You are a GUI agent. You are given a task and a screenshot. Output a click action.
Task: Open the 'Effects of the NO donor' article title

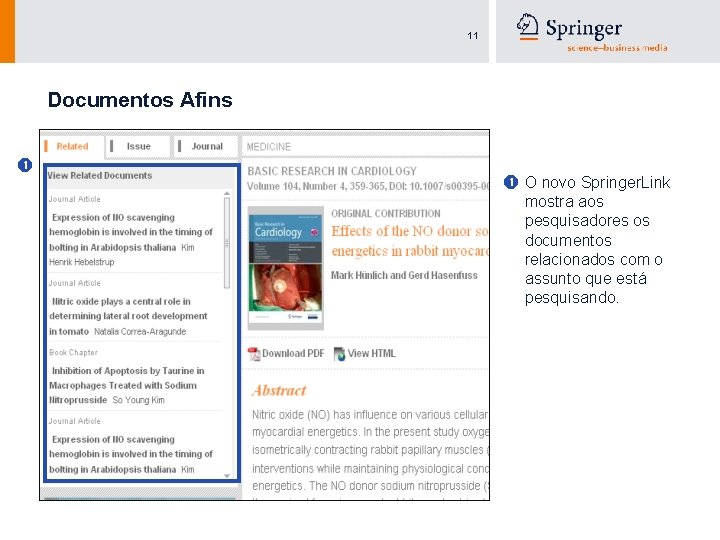pos(410,241)
